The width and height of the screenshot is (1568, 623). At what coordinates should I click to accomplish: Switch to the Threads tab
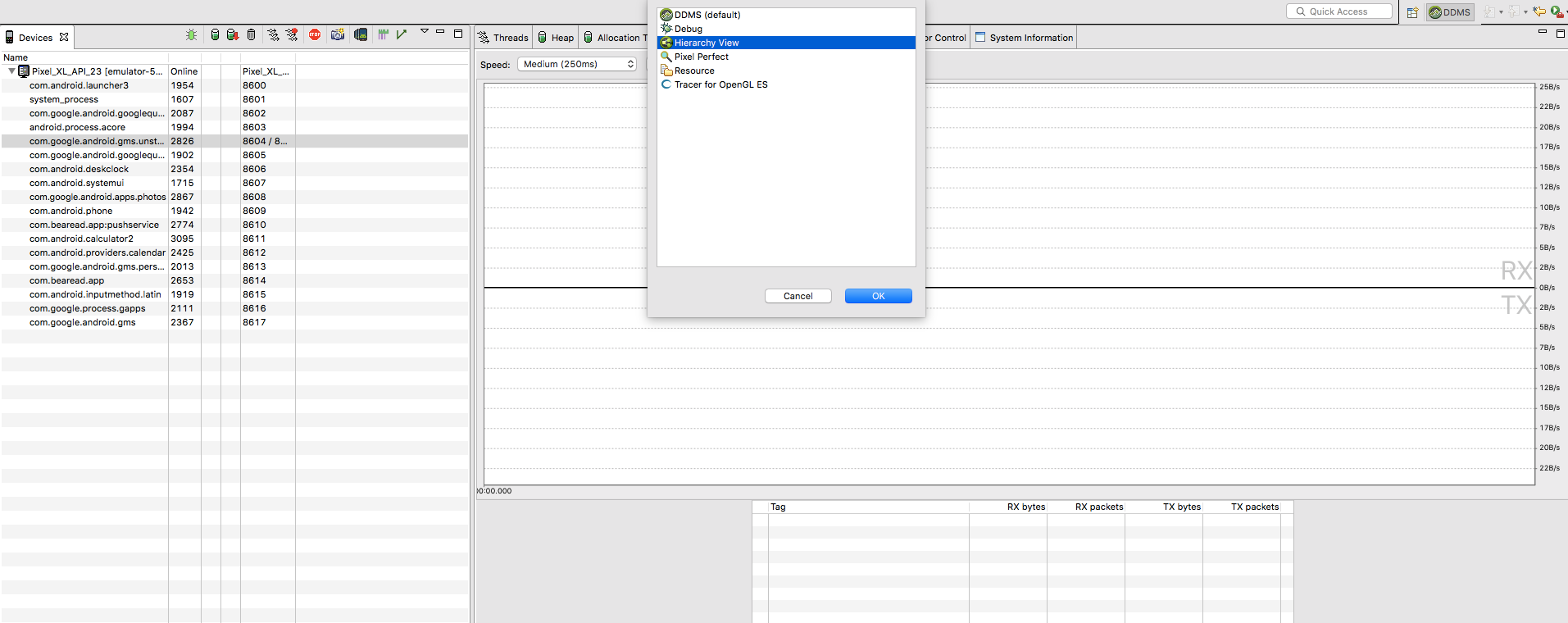[x=503, y=38]
